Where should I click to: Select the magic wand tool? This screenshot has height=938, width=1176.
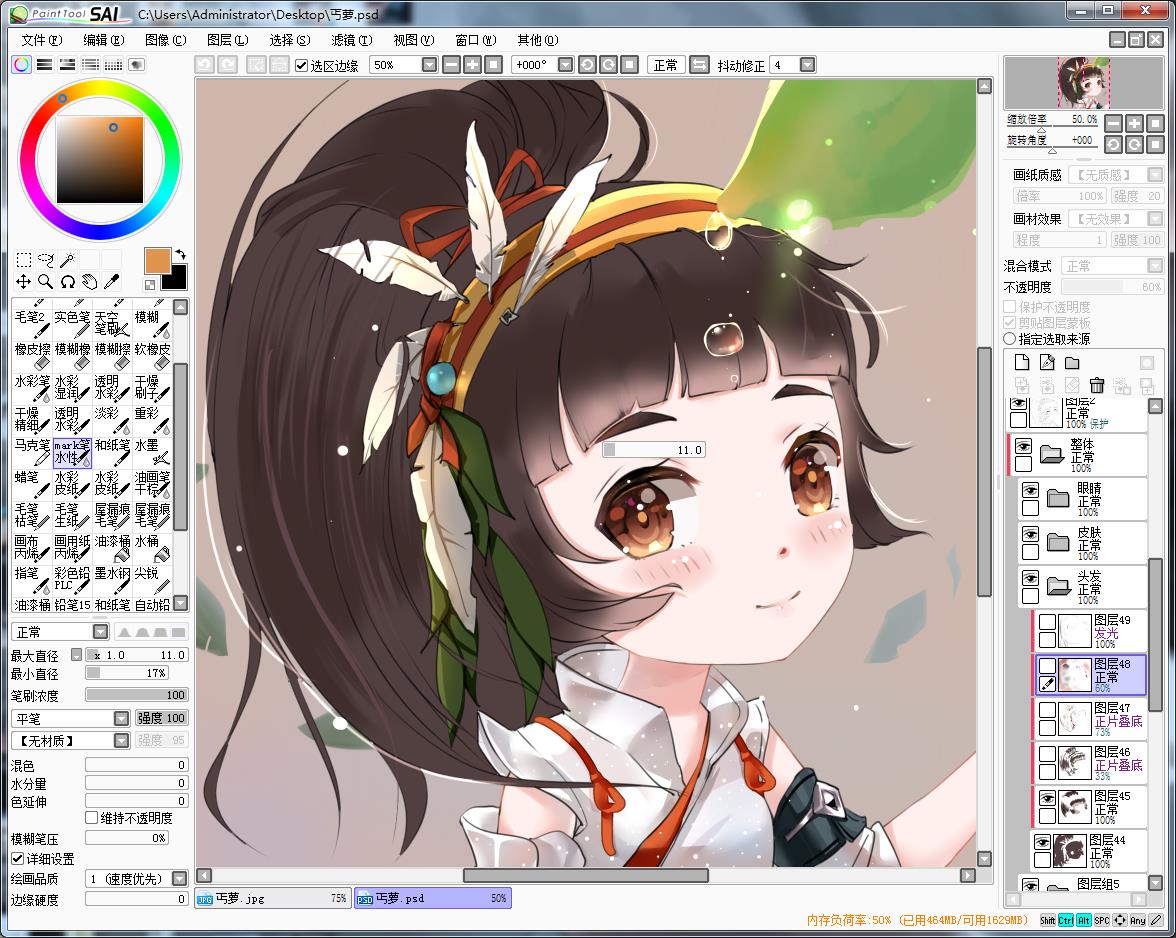pos(68,259)
